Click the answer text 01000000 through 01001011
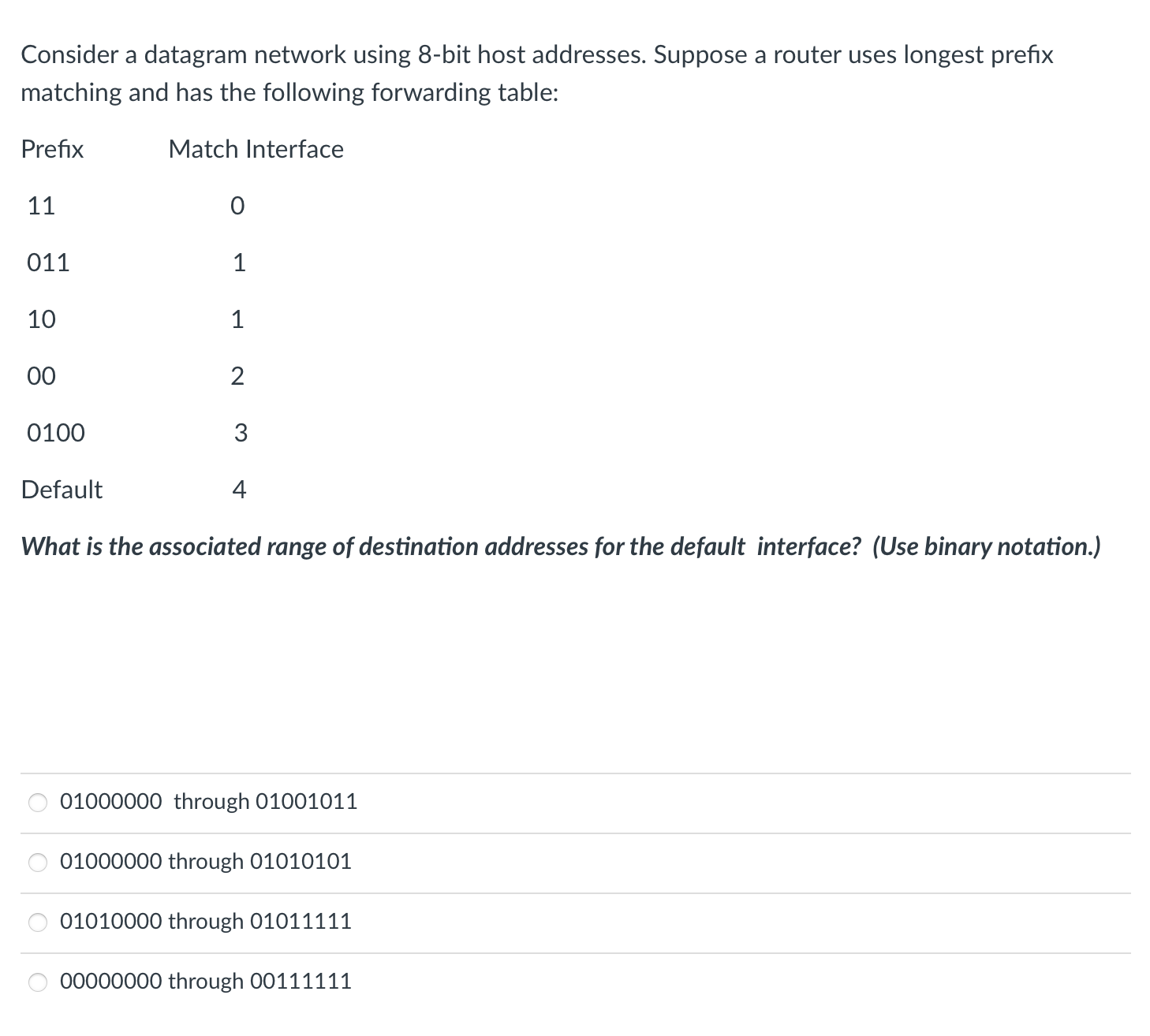The width and height of the screenshot is (1150, 1036). click(209, 801)
